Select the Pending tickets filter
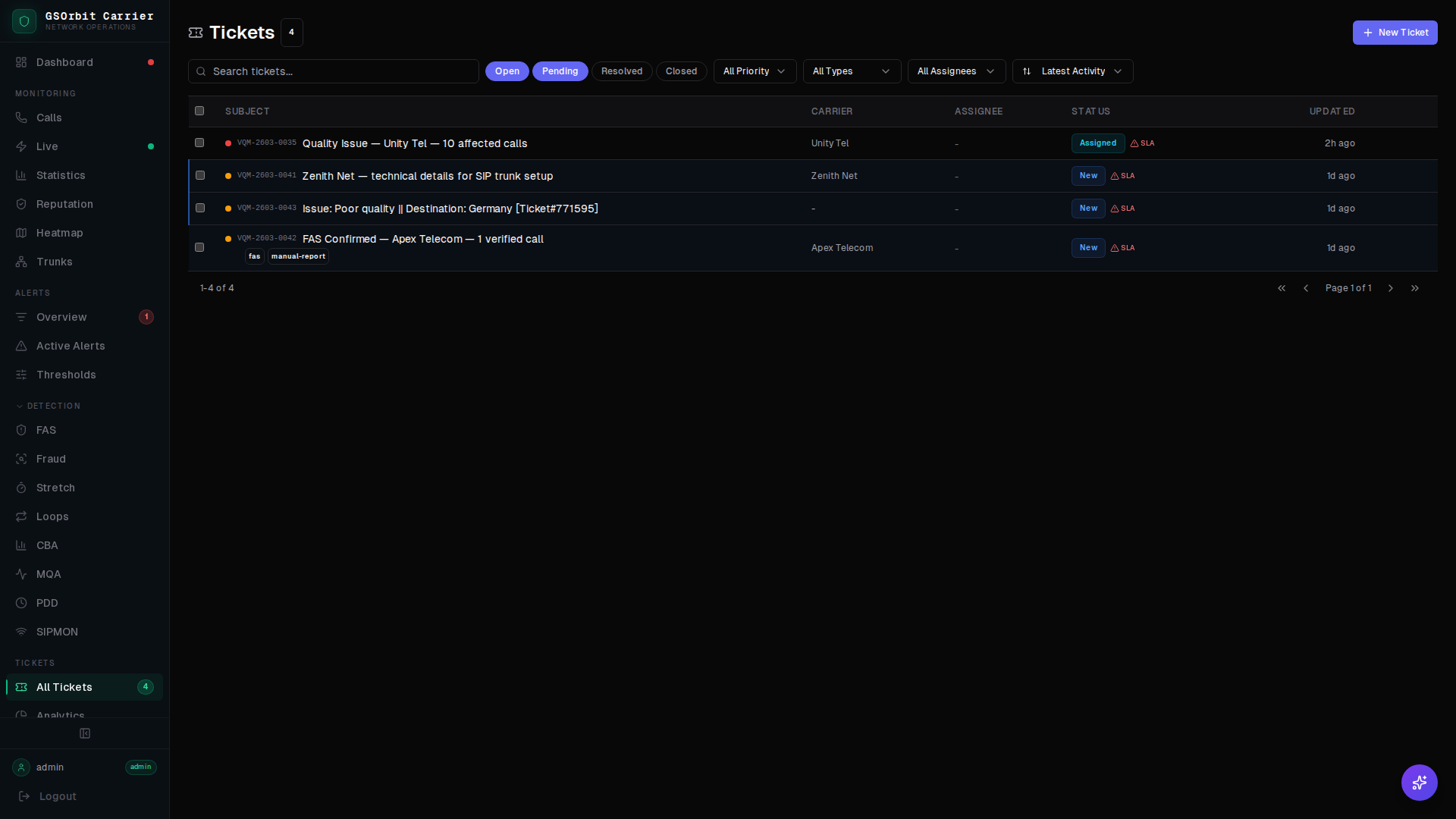This screenshot has height=819, width=1456. (x=560, y=71)
